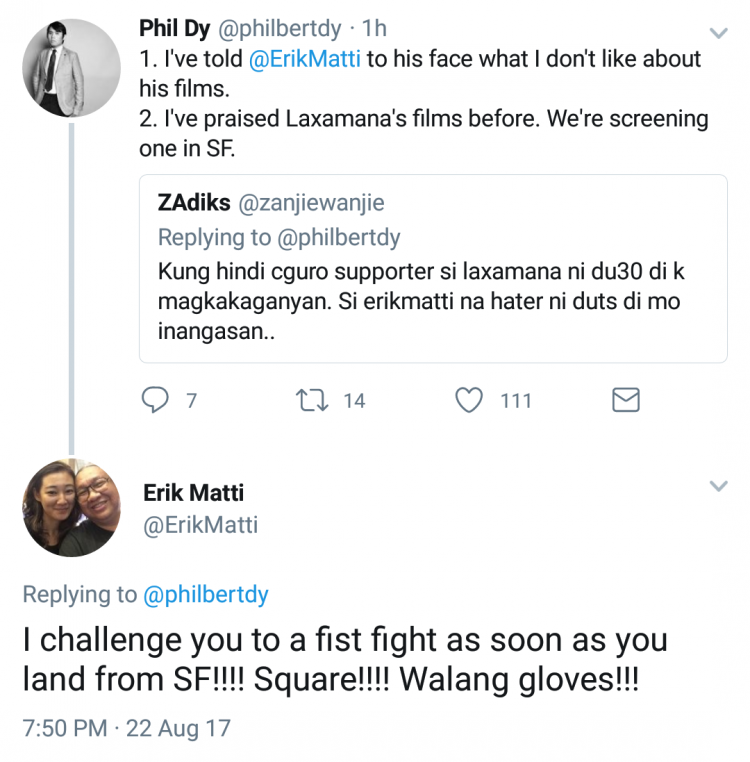This screenshot has height=762, width=750.
Task: View the 111 likes count
Action: (x=515, y=401)
